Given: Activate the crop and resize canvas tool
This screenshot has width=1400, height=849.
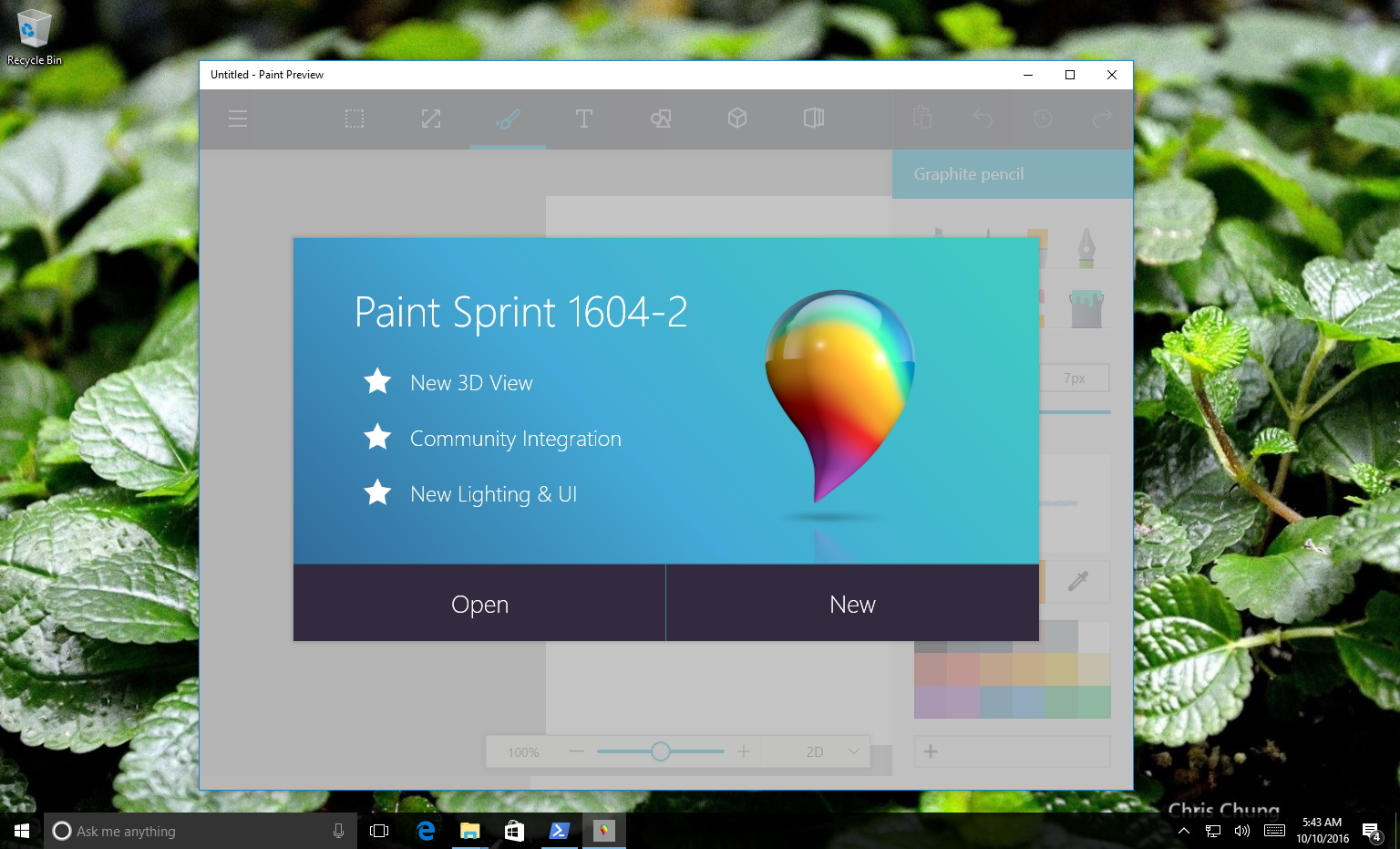Looking at the screenshot, I should tap(431, 119).
